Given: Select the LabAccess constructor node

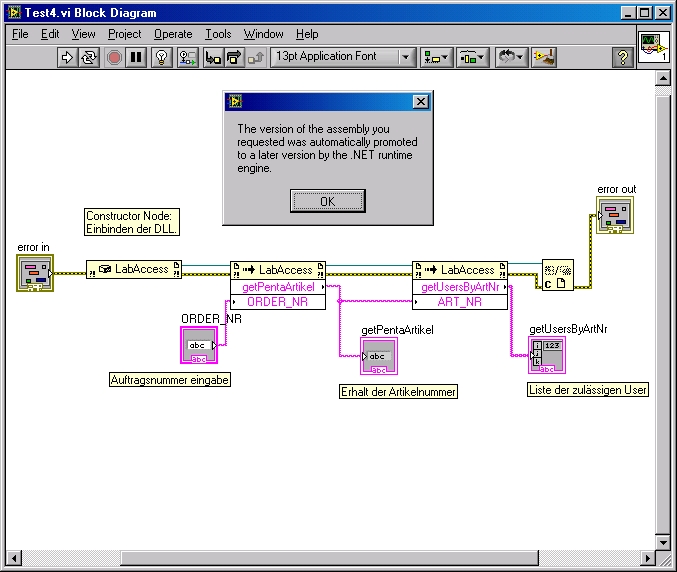Looking at the screenshot, I should [x=134, y=269].
